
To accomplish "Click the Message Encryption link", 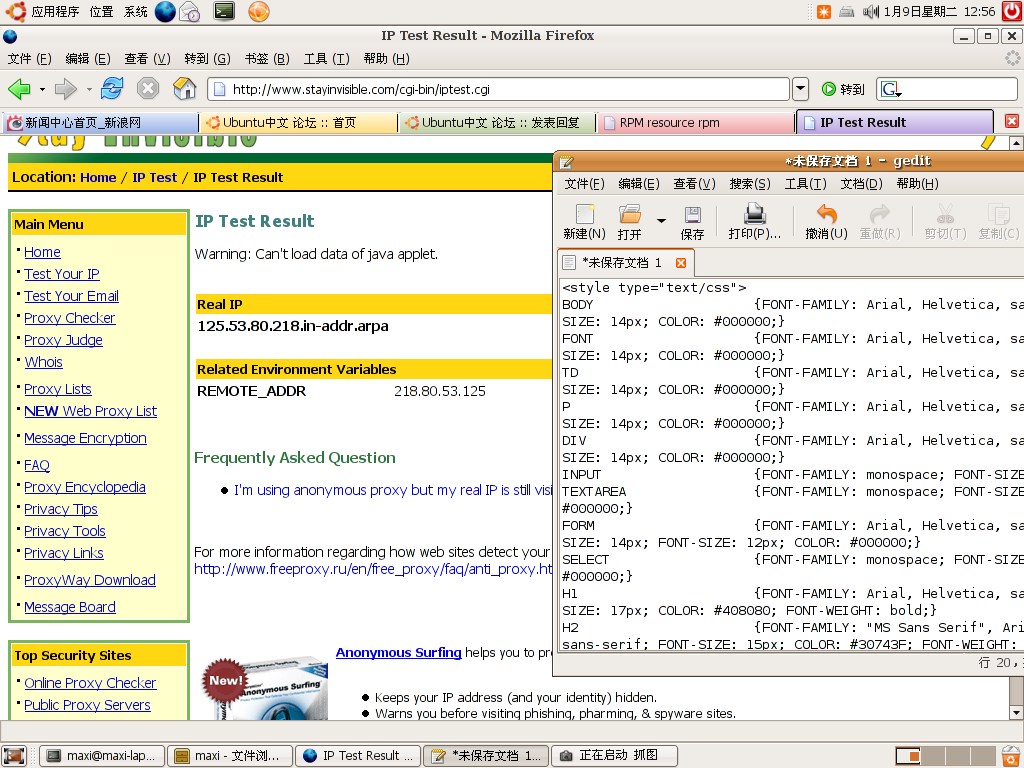I will pos(86,438).
